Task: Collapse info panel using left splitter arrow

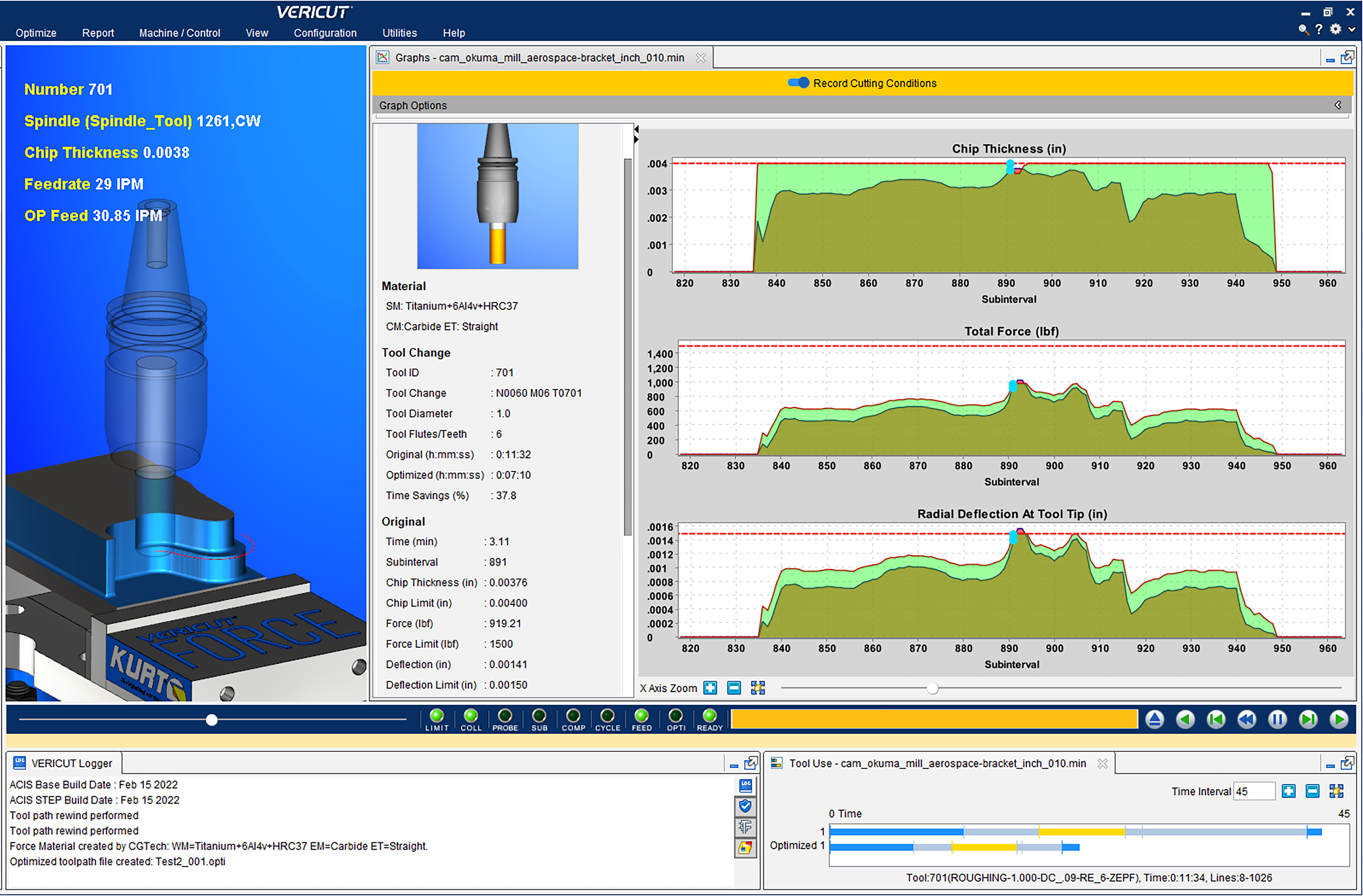Action: coord(636,130)
